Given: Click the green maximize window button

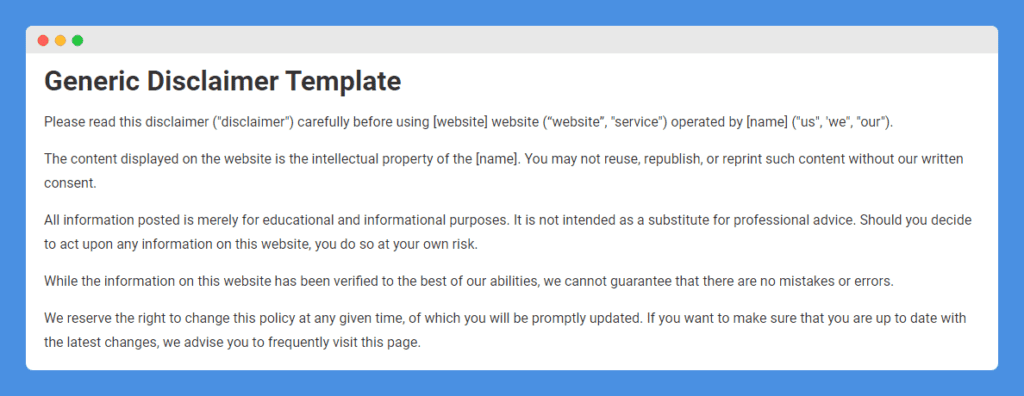Looking at the screenshot, I should 78,41.
